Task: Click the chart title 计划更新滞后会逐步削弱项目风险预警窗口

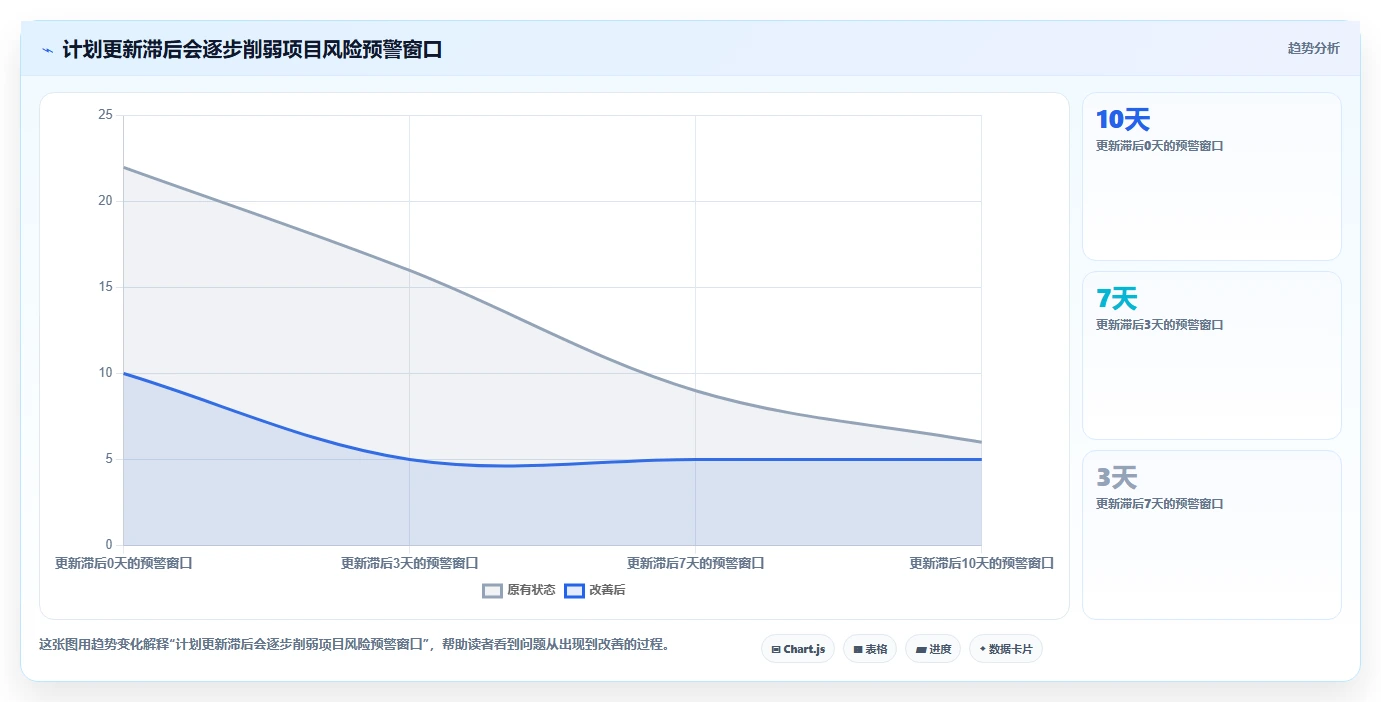Action: click(252, 49)
